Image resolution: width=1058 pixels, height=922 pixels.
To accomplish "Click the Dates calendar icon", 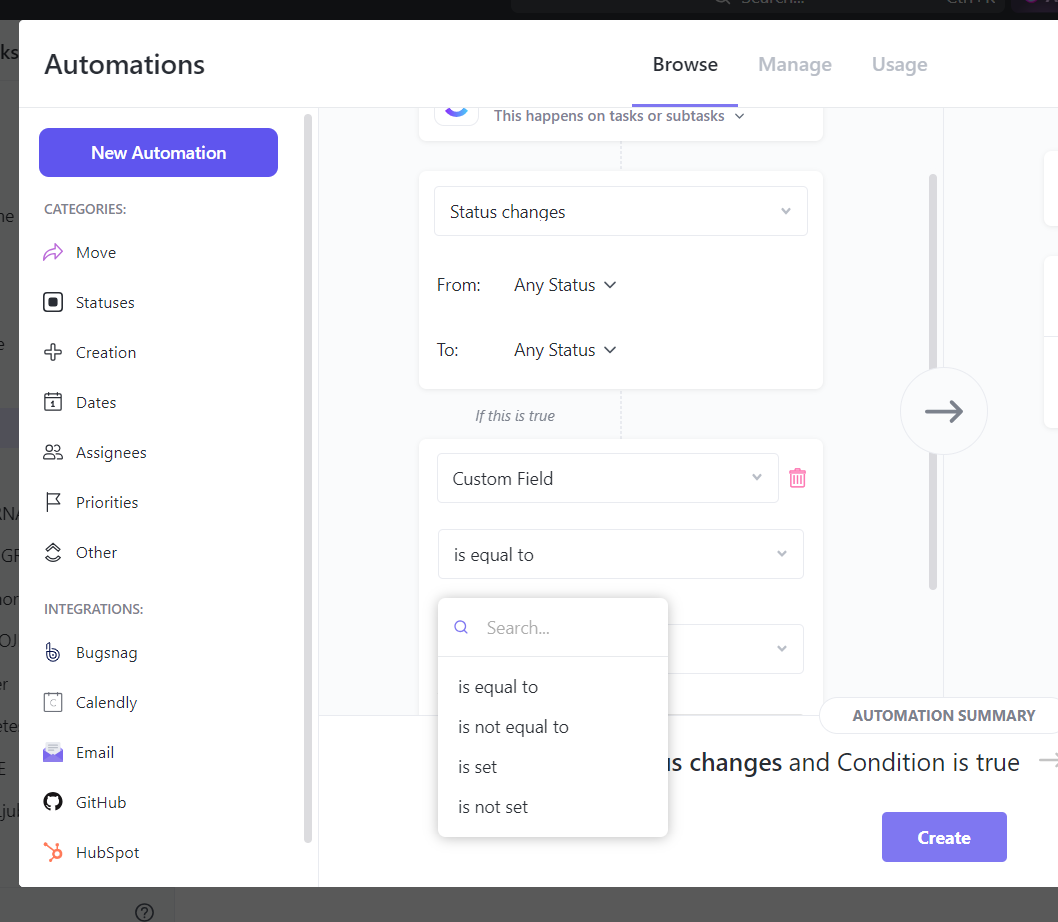I will coord(53,402).
